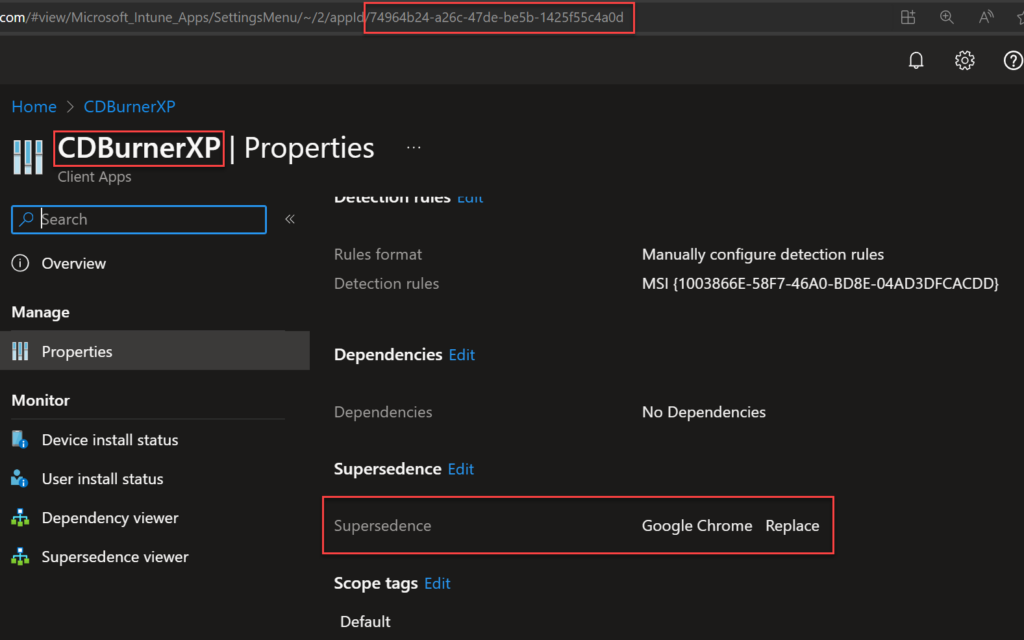This screenshot has height=640, width=1024.
Task: Click the 'Default' scope tag
Action: point(365,622)
